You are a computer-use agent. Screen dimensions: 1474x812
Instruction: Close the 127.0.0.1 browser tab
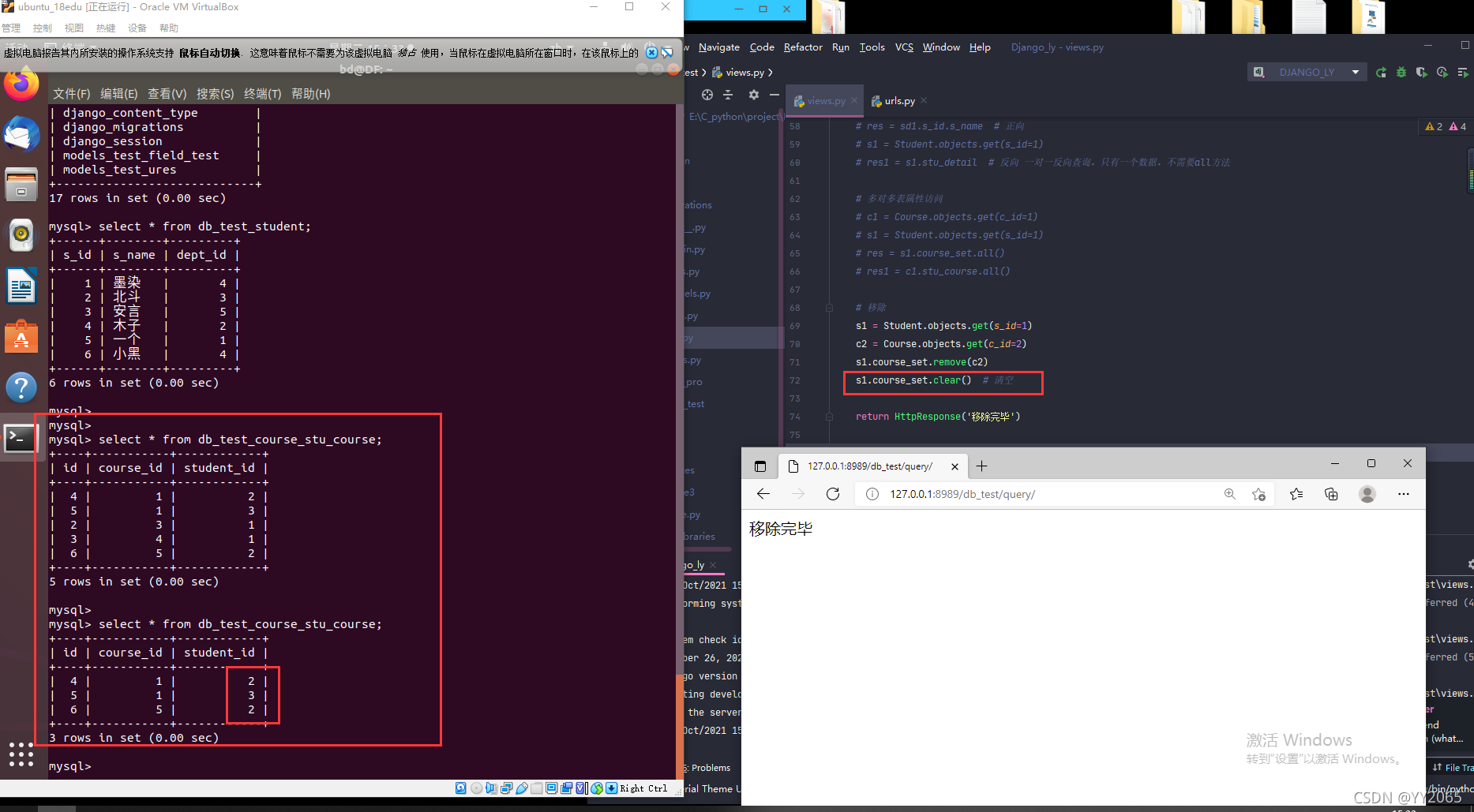click(x=955, y=466)
